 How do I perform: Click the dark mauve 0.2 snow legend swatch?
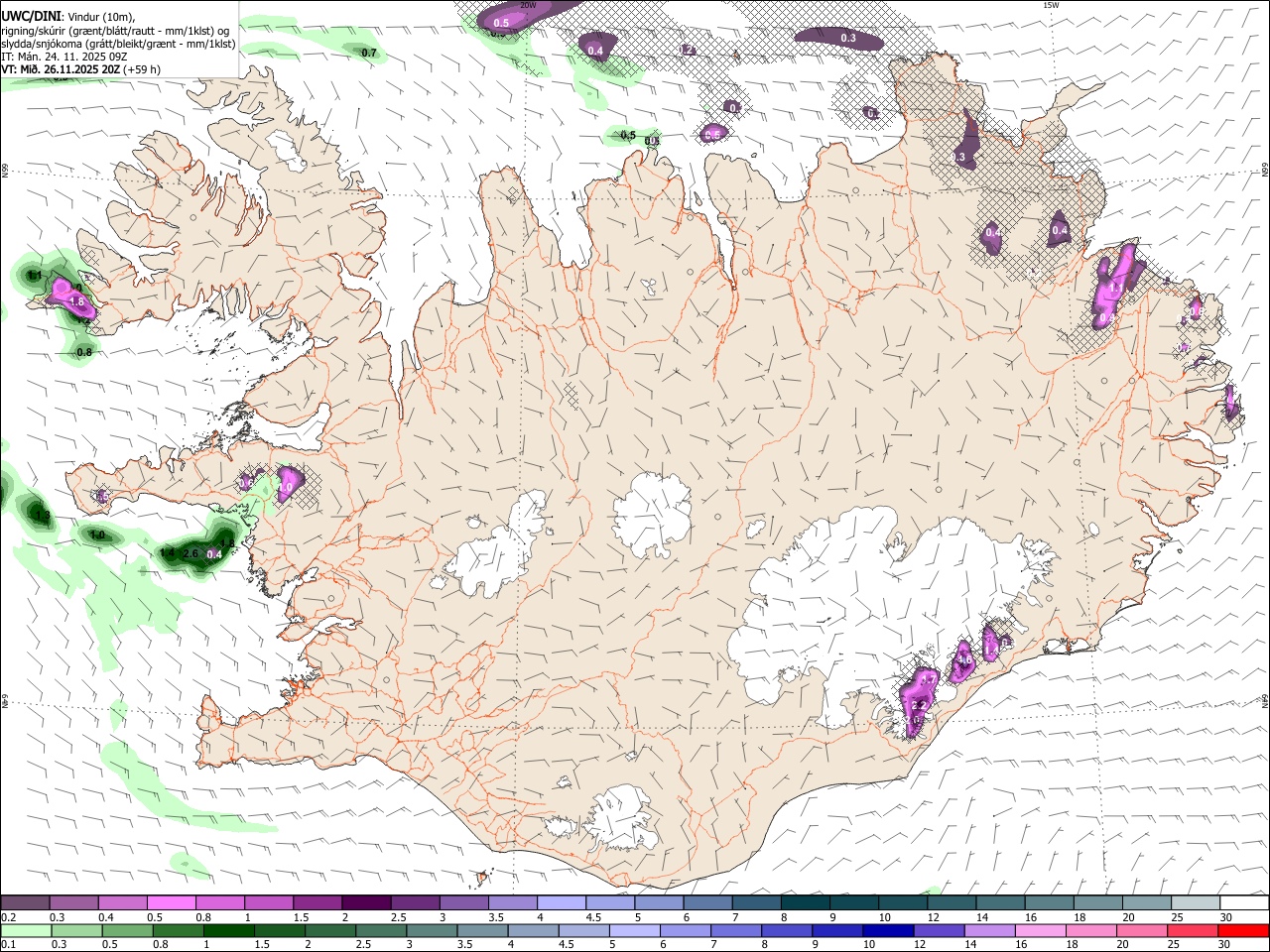pyautogui.click(x=26, y=902)
